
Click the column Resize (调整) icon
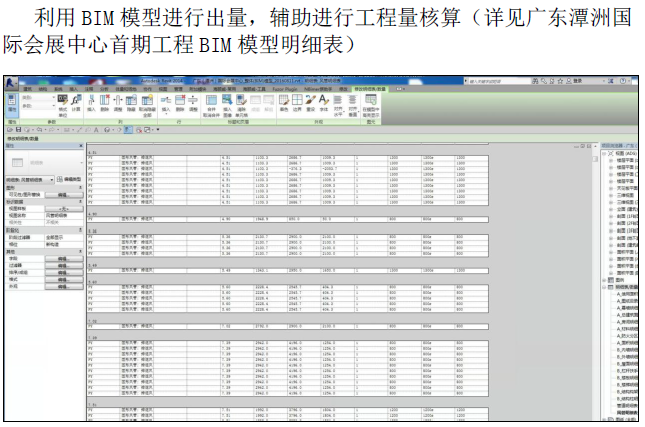pos(118,103)
